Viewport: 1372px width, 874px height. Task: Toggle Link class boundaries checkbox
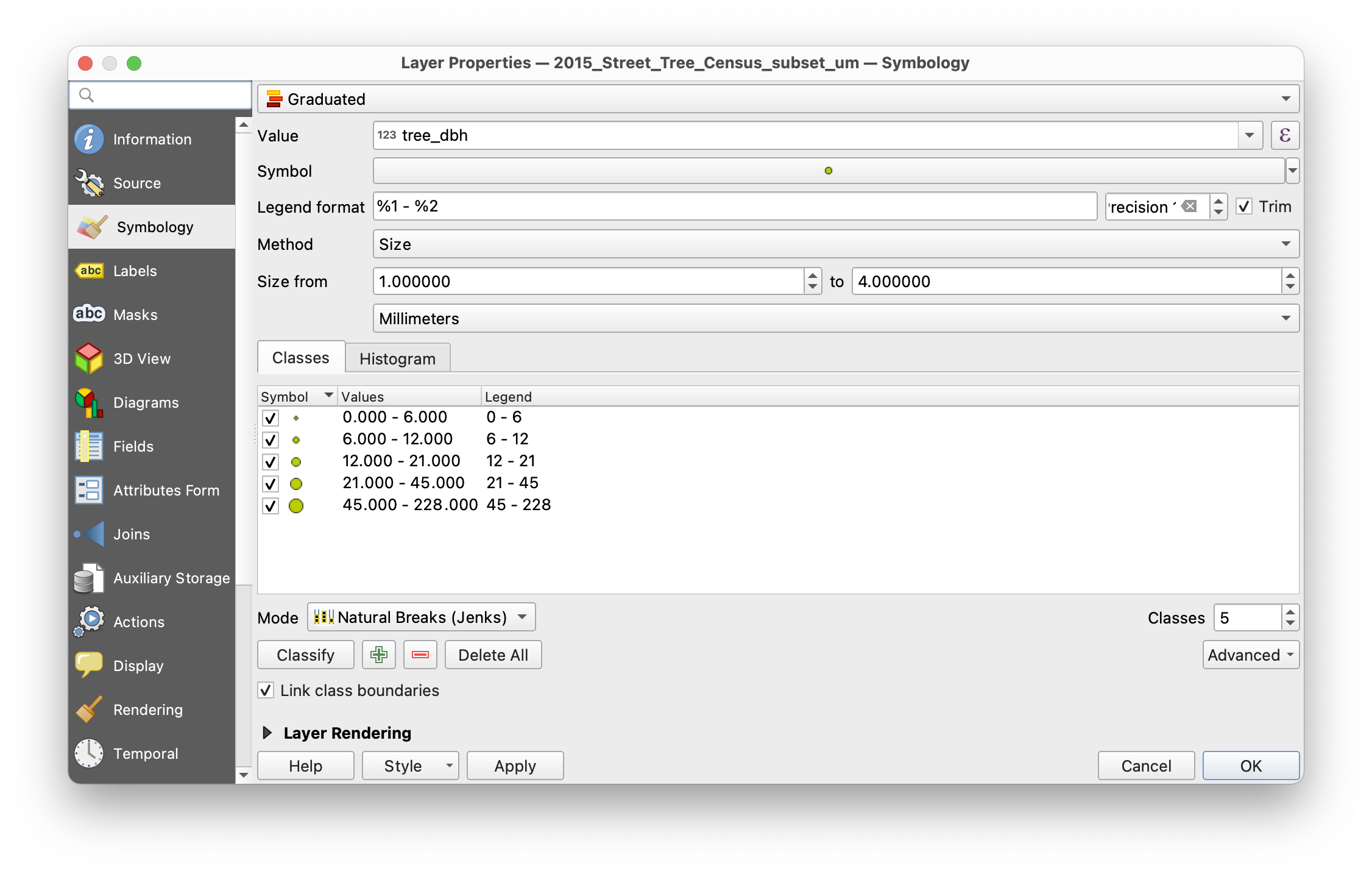tap(266, 691)
